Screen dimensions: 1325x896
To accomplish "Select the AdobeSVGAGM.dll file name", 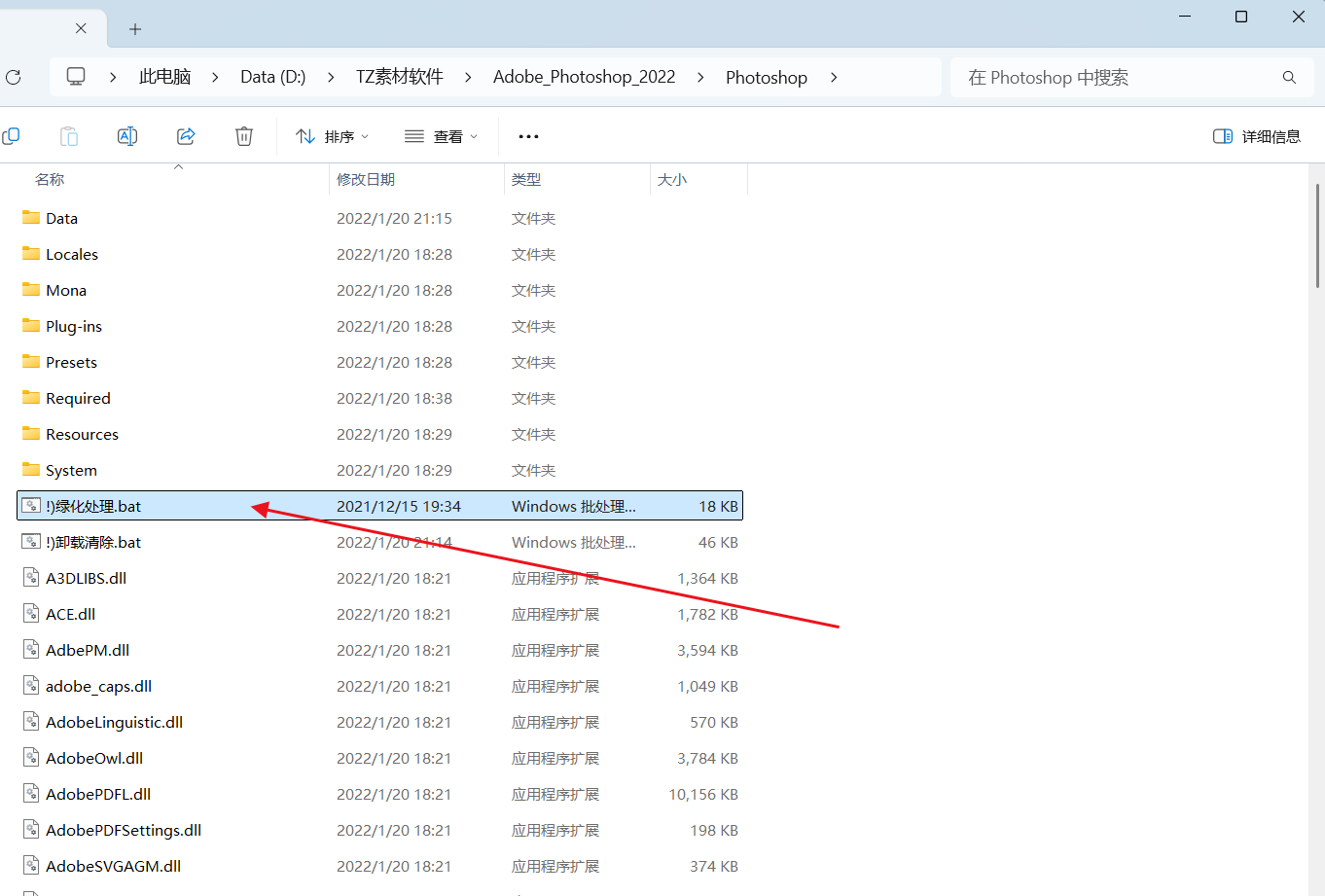I will [x=114, y=866].
